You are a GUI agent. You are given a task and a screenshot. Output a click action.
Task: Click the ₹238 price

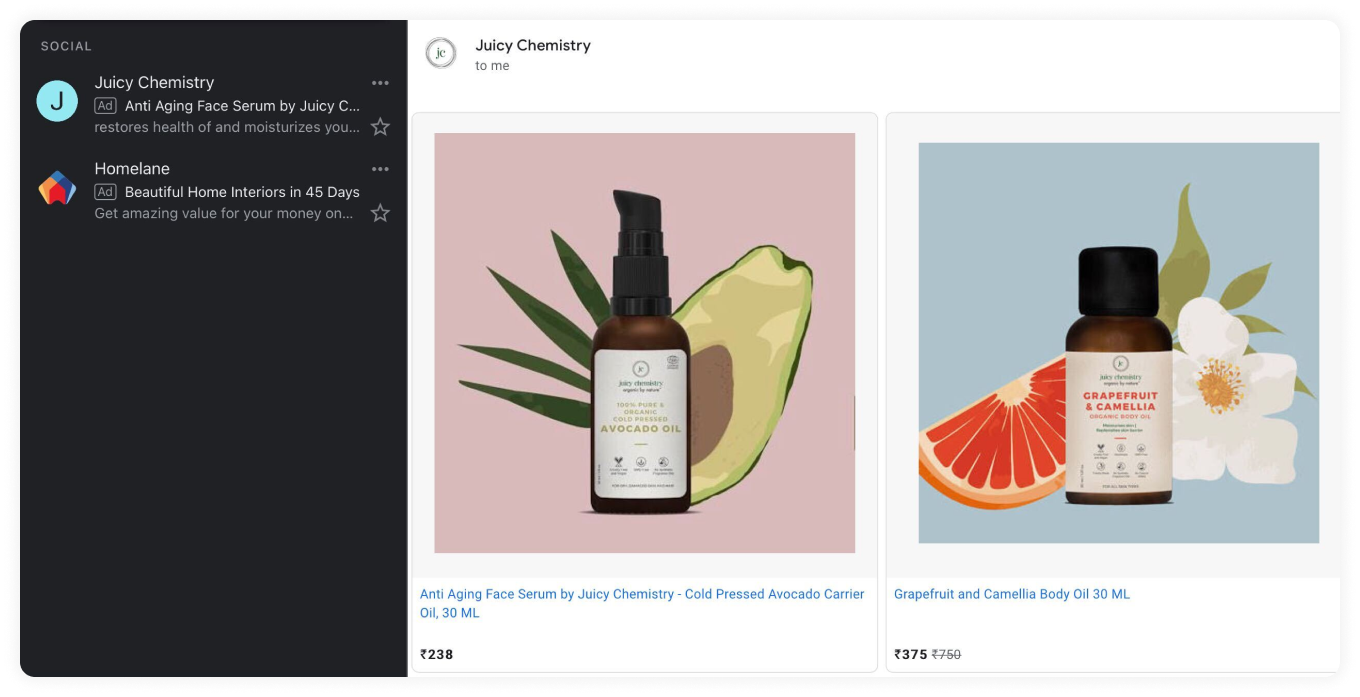coord(437,654)
